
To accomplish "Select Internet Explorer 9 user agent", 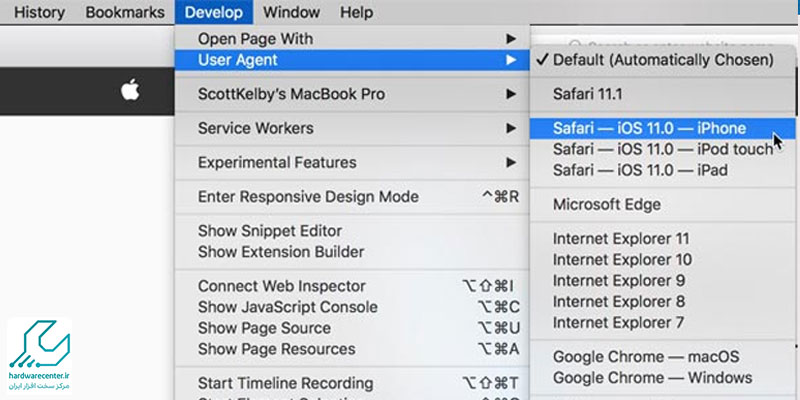I will 662,281.
